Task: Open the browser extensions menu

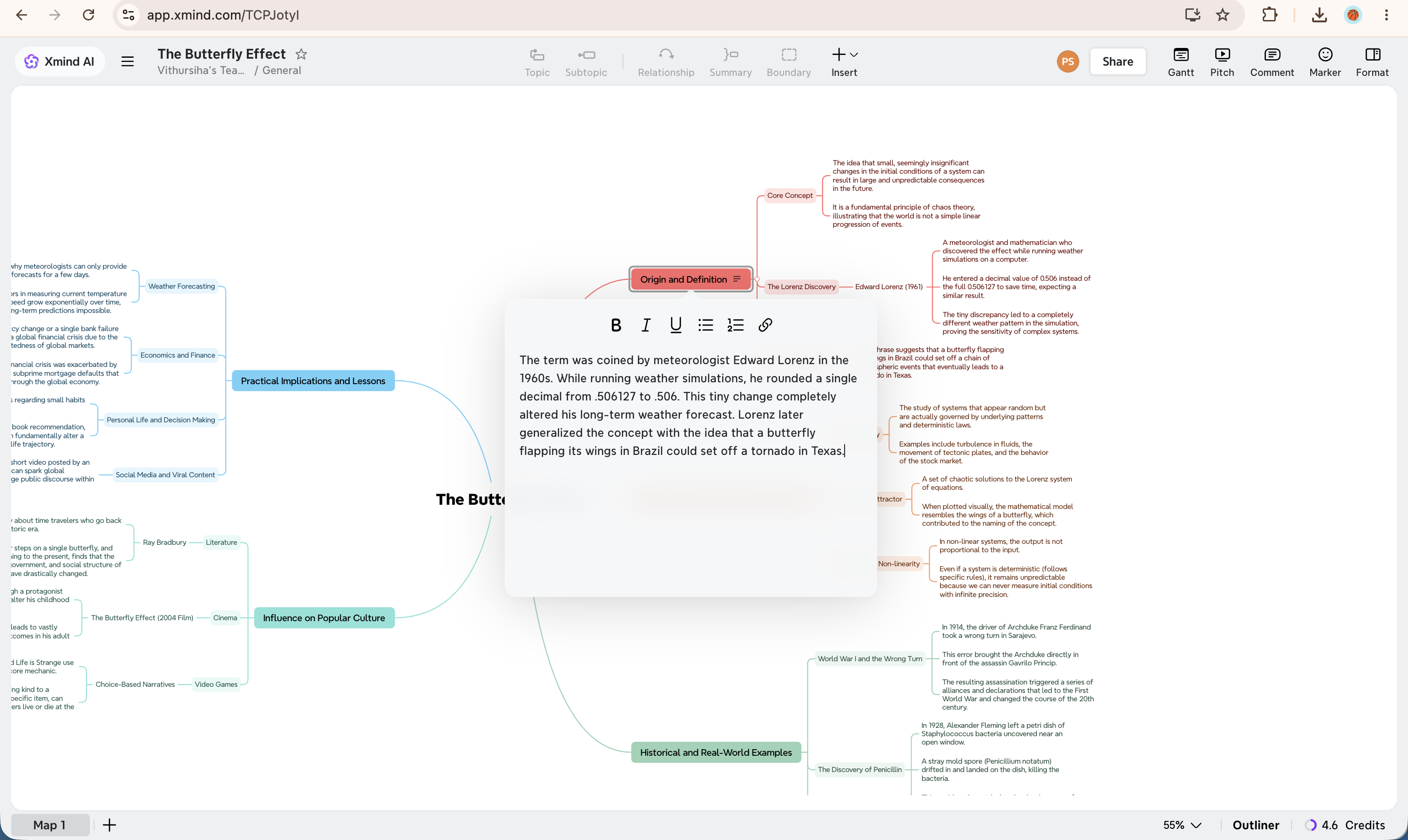Action: point(1269,15)
